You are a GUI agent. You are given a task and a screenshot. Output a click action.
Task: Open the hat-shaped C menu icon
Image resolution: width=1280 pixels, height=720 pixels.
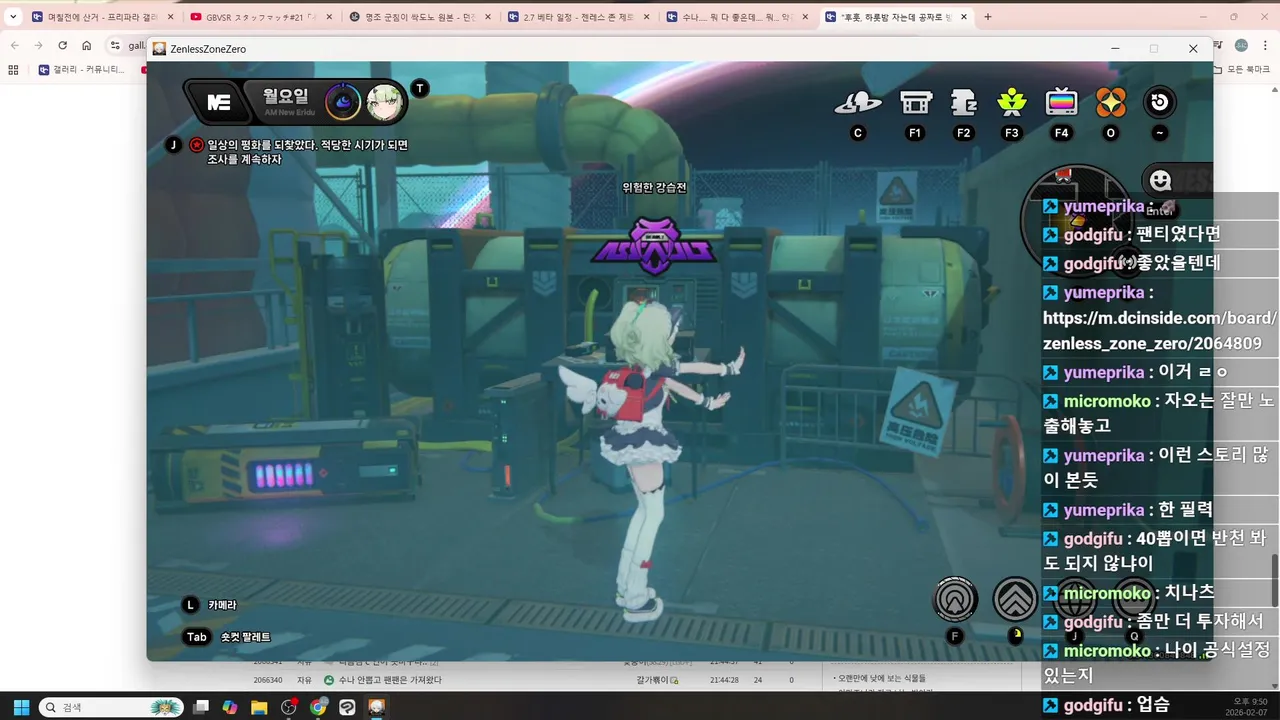click(x=858, y=102)
